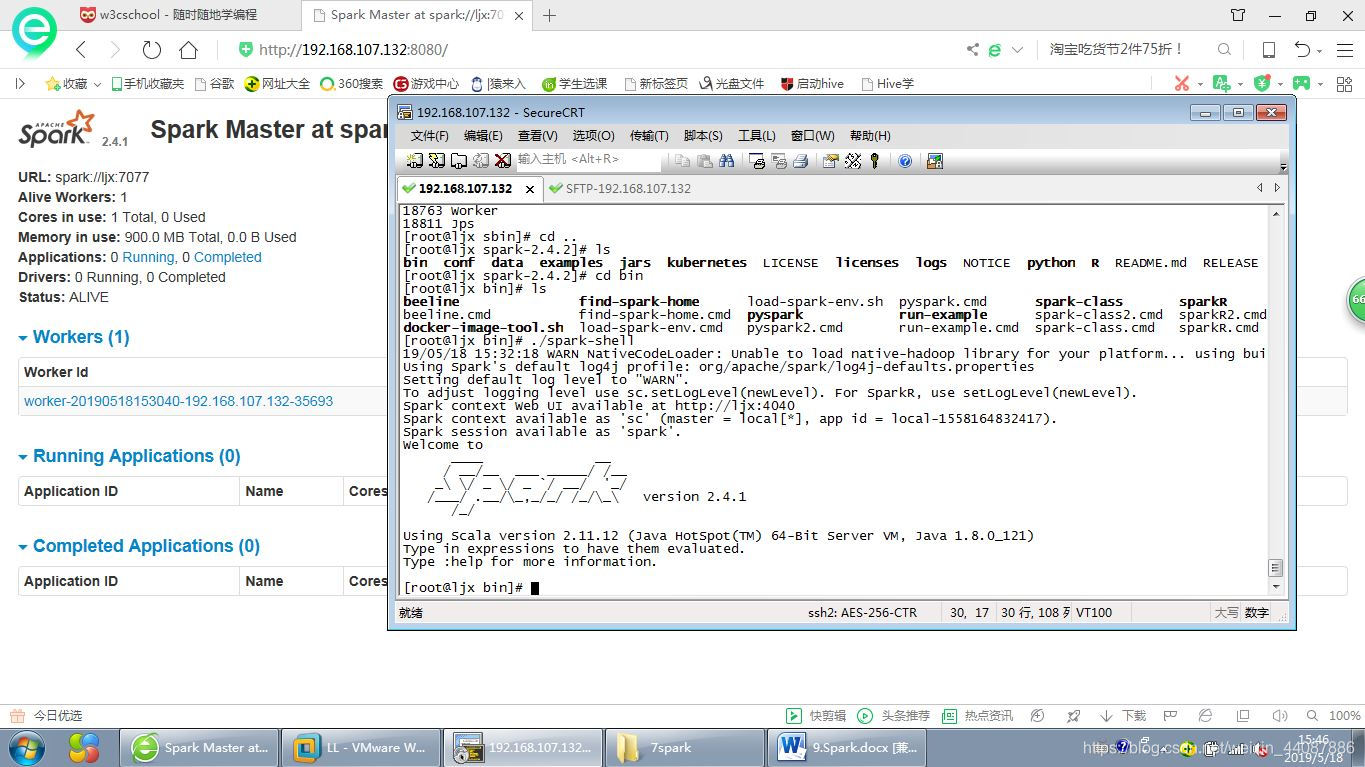Click the Completed applications link
This screenshot has width=1365, height=767.
(x=228, y=257)
